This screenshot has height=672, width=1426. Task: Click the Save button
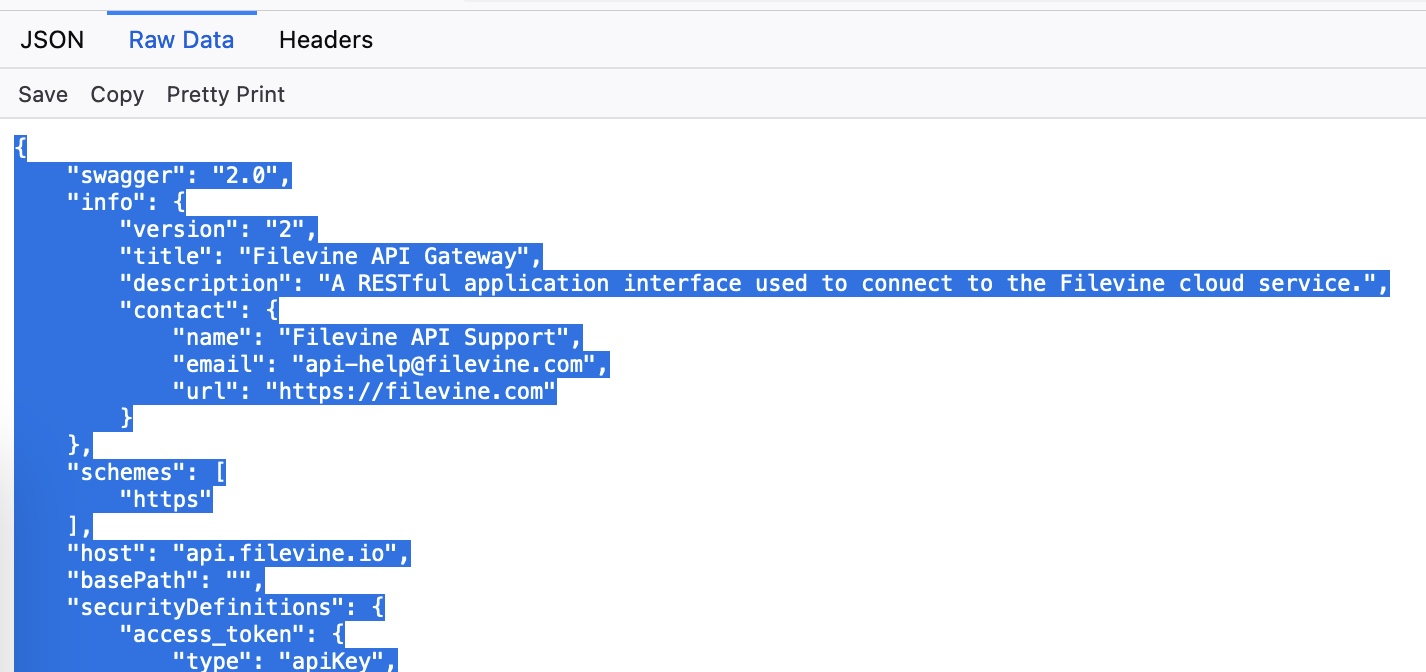click(43, 94)
